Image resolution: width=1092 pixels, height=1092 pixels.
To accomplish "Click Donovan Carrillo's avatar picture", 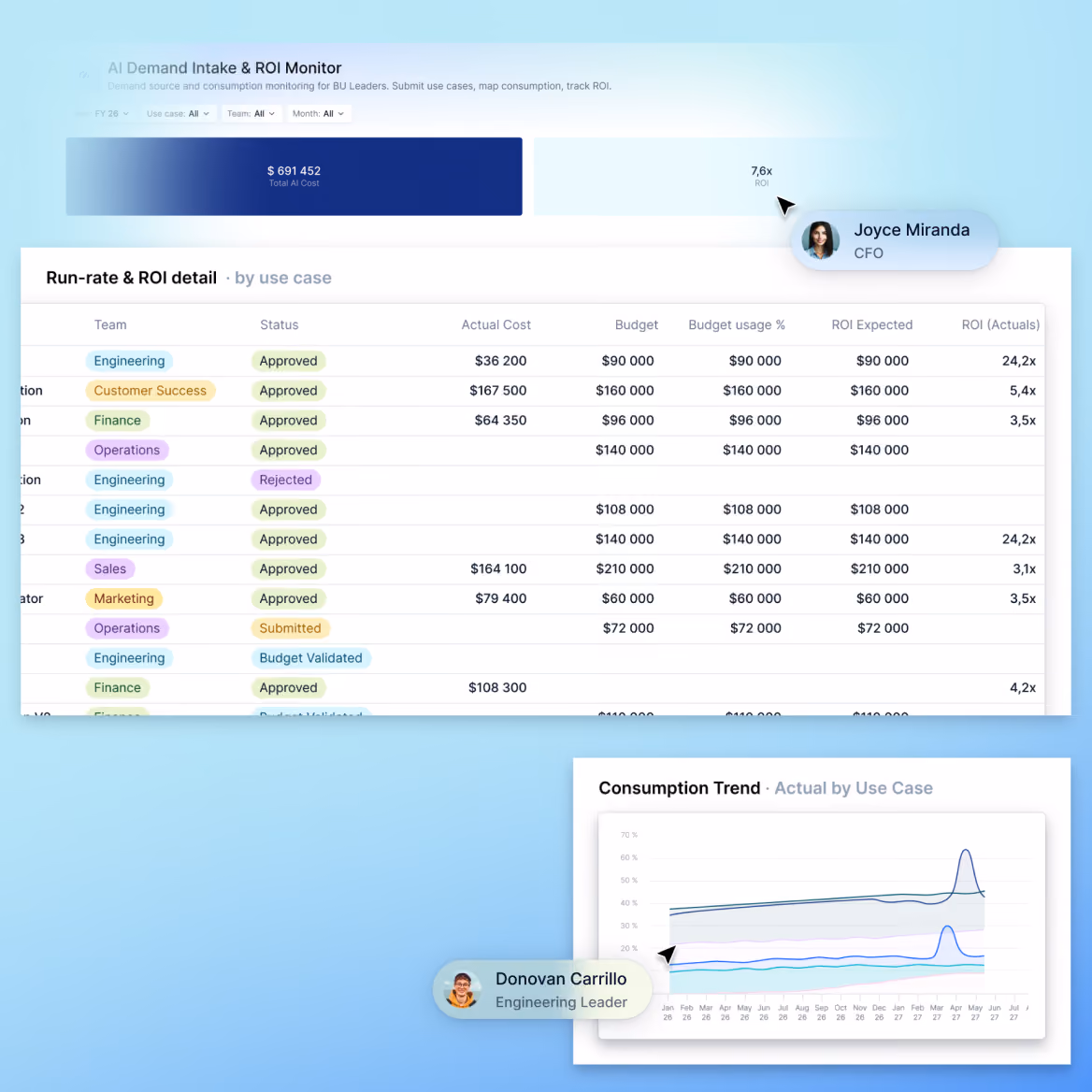I will (x=462, y=989).
